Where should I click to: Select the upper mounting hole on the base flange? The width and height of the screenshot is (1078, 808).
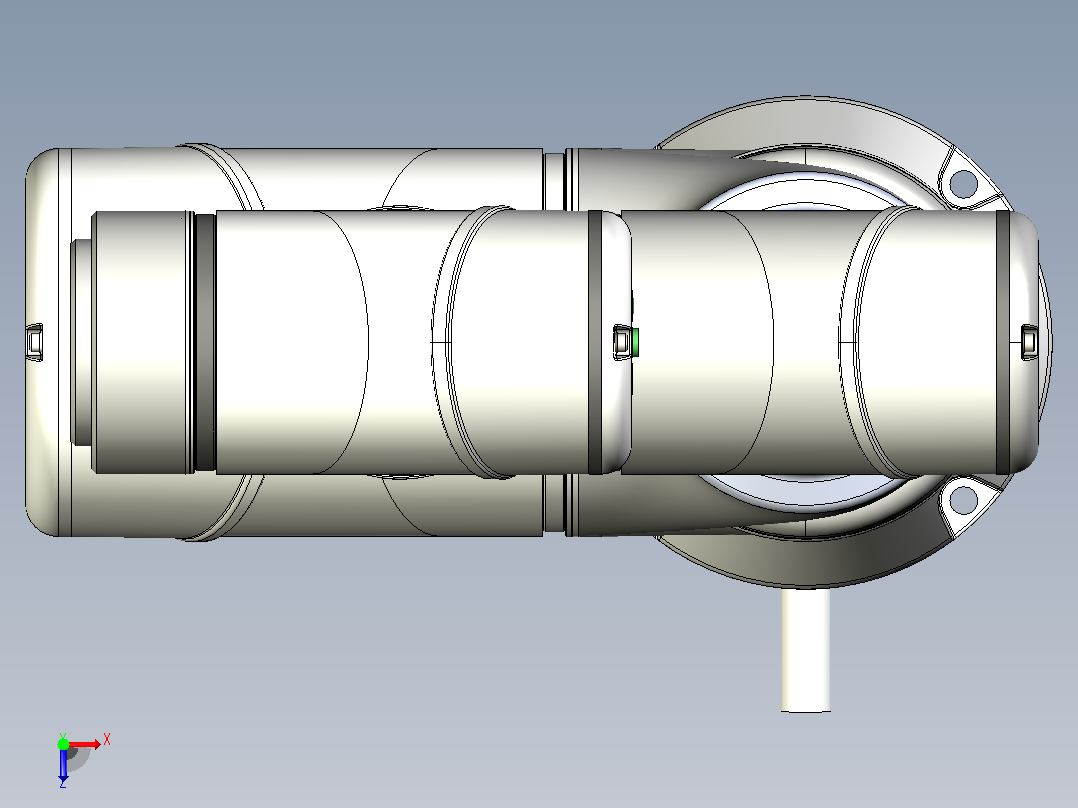click(963, 184)
